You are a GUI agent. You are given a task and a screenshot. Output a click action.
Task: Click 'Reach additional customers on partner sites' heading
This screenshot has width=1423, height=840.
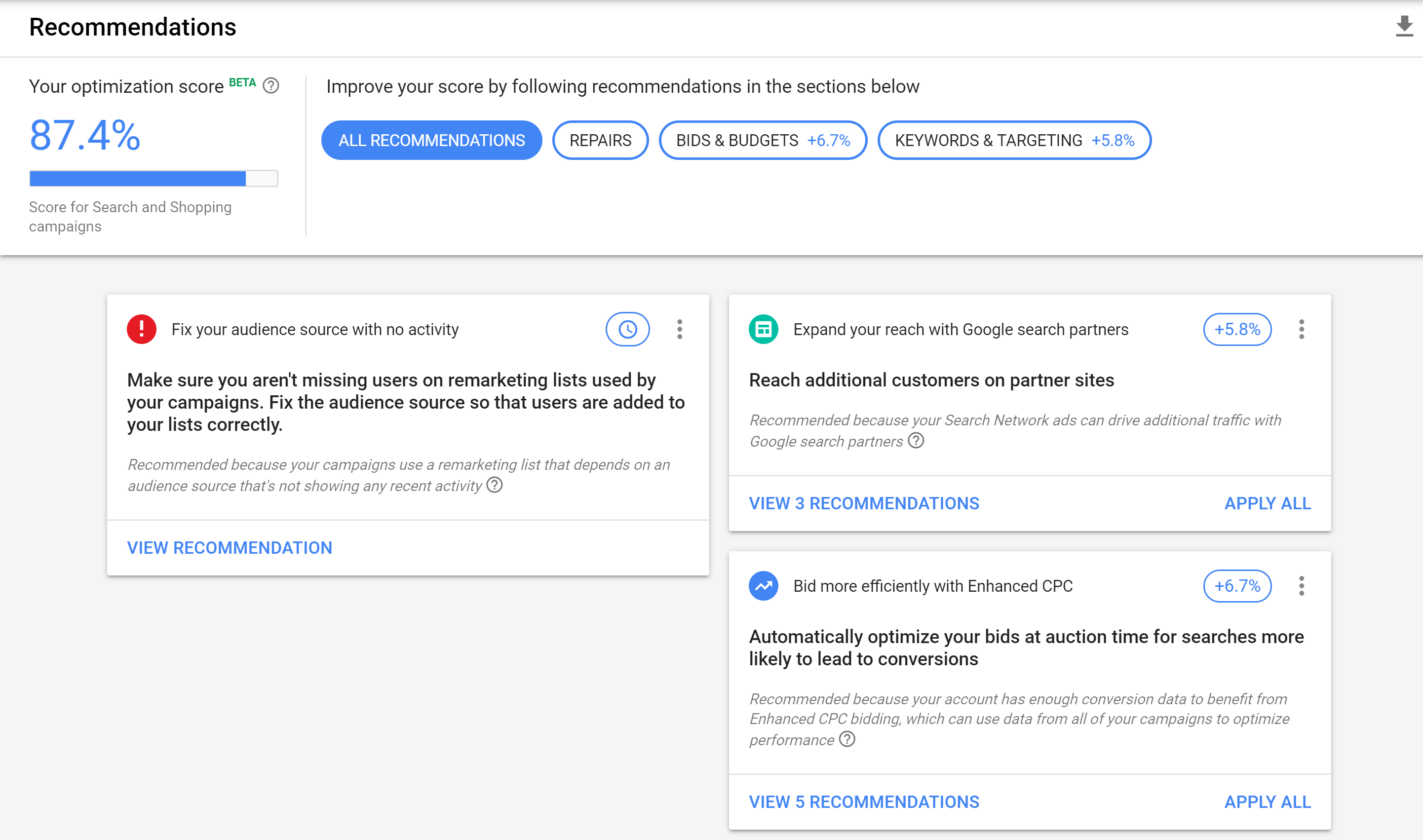[931, 380]
